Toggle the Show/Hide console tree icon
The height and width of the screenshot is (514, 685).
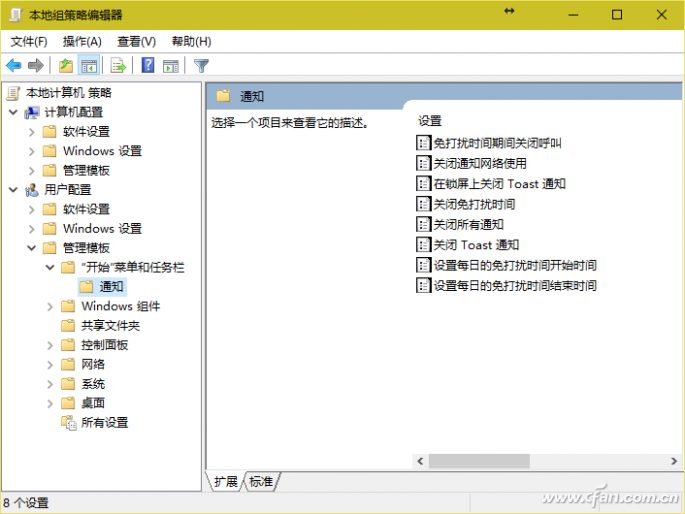89,66
